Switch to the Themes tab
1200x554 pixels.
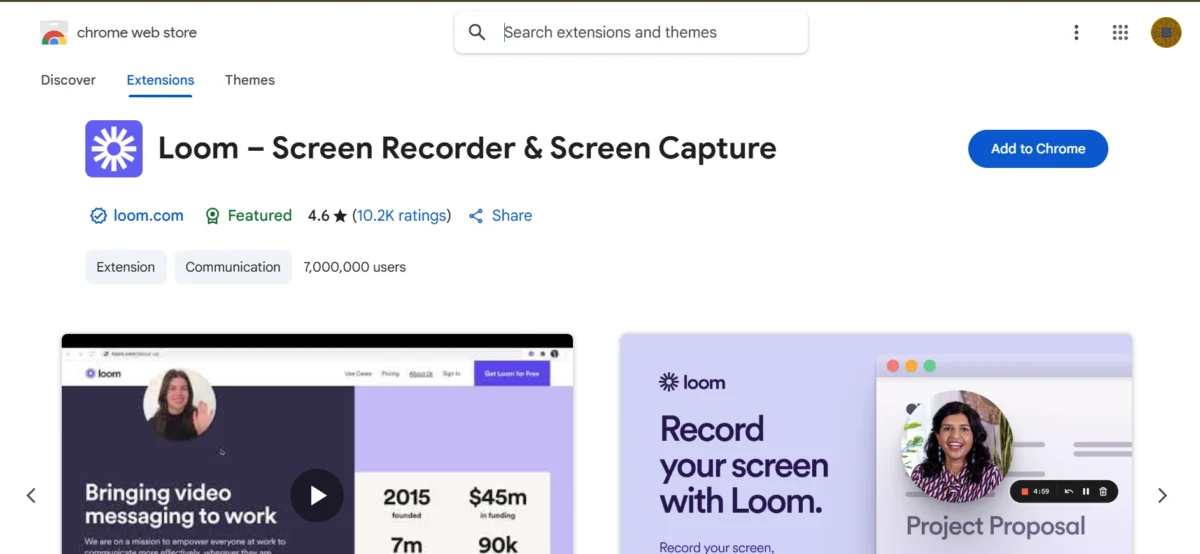point(250,80)
